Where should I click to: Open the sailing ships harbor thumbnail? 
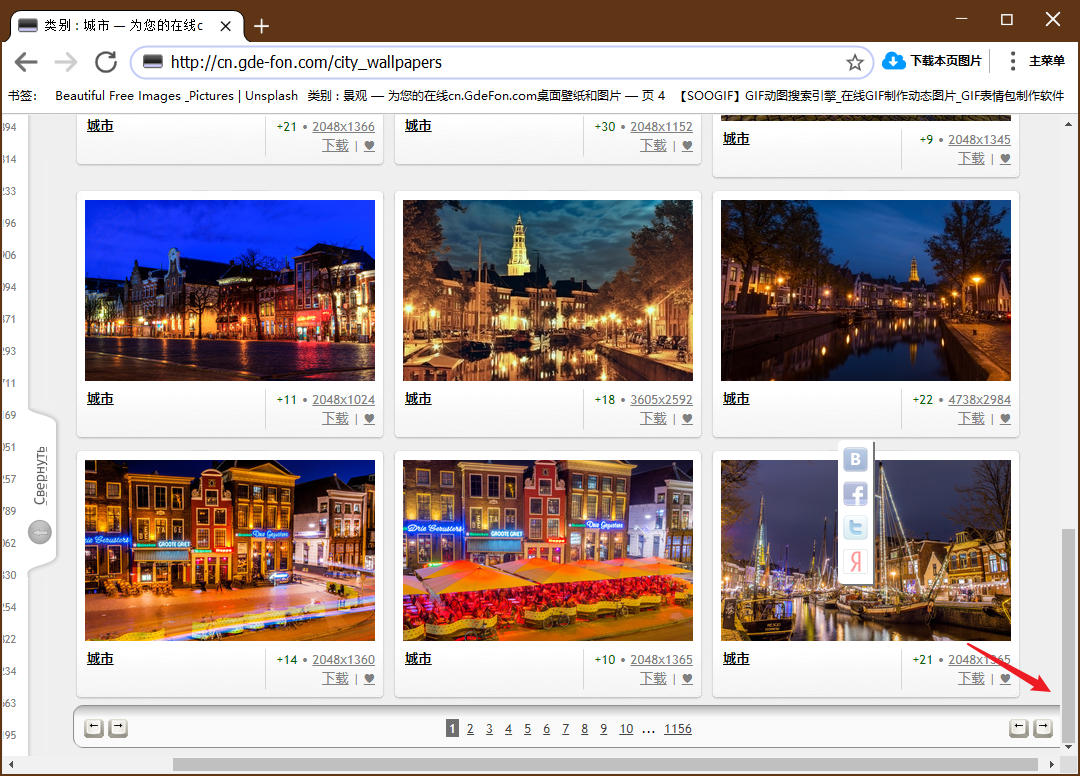click(x=866, y=550)
